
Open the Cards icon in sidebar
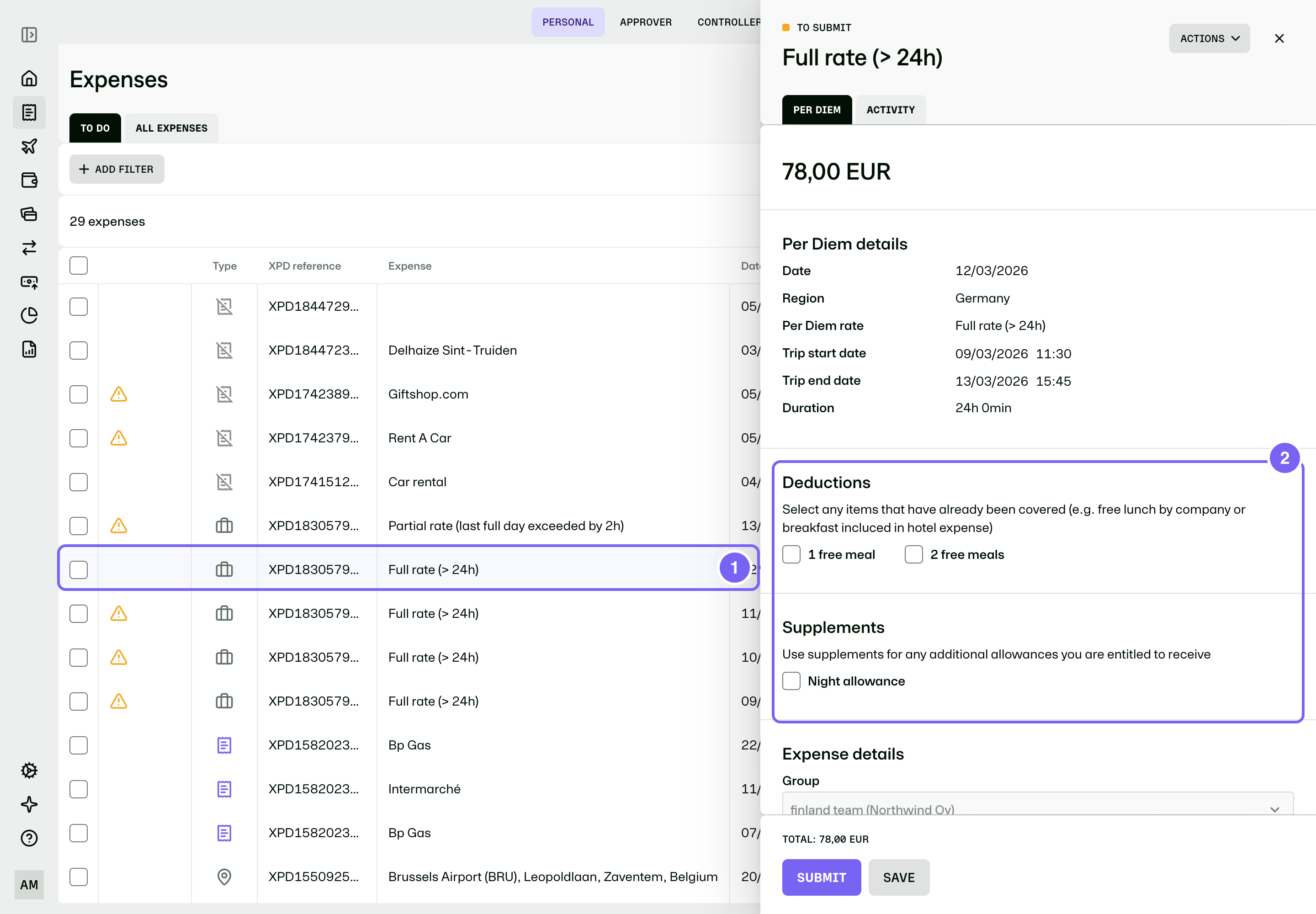(x=29, y=213)
